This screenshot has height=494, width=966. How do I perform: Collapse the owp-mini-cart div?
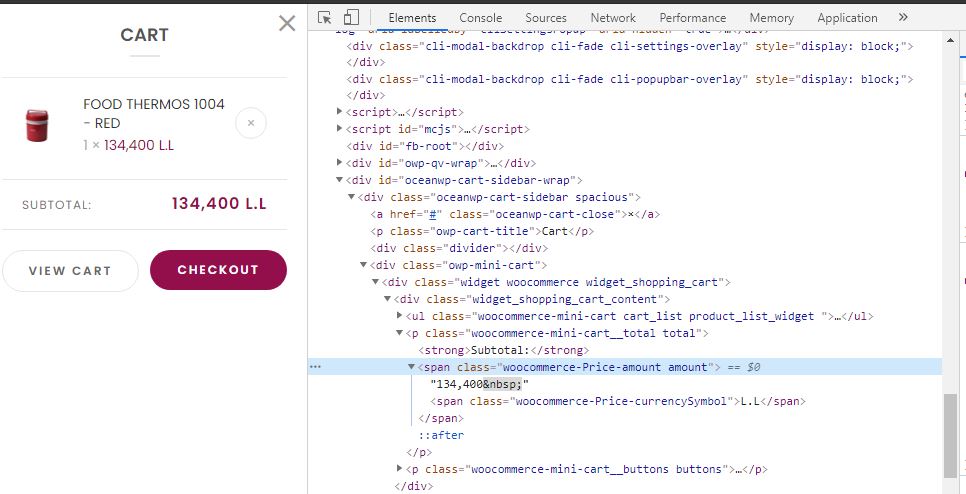(363, 265)
